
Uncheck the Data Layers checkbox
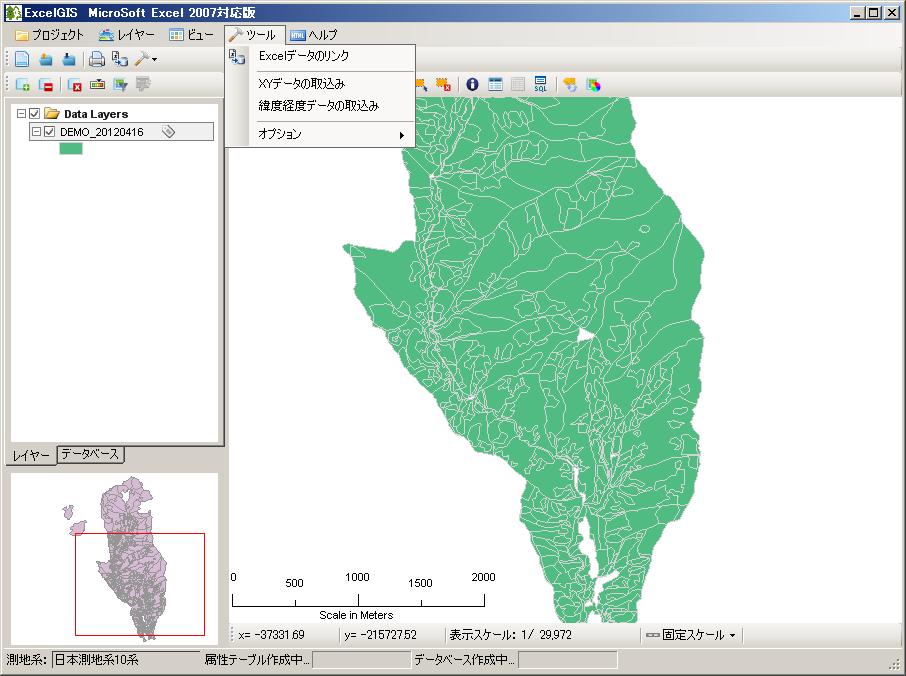(x=34, y=113)
